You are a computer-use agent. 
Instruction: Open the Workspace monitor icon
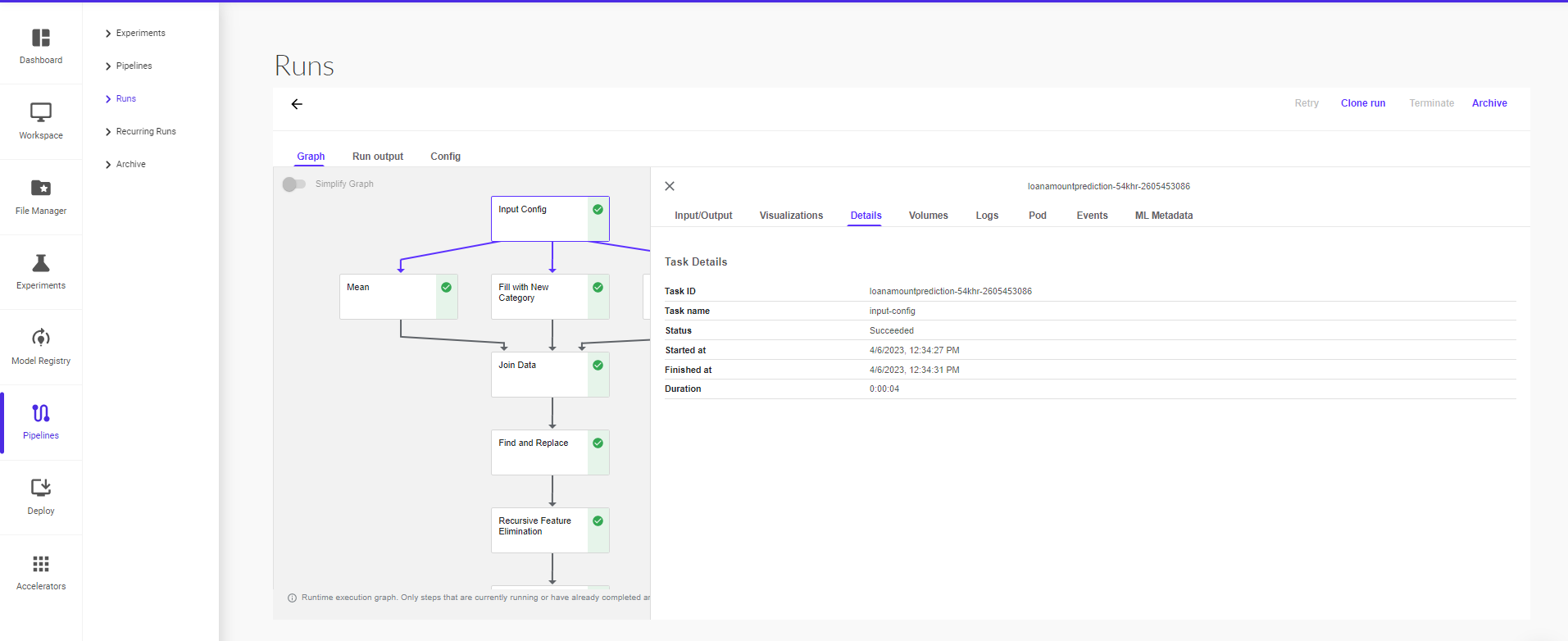pos(41,112)
